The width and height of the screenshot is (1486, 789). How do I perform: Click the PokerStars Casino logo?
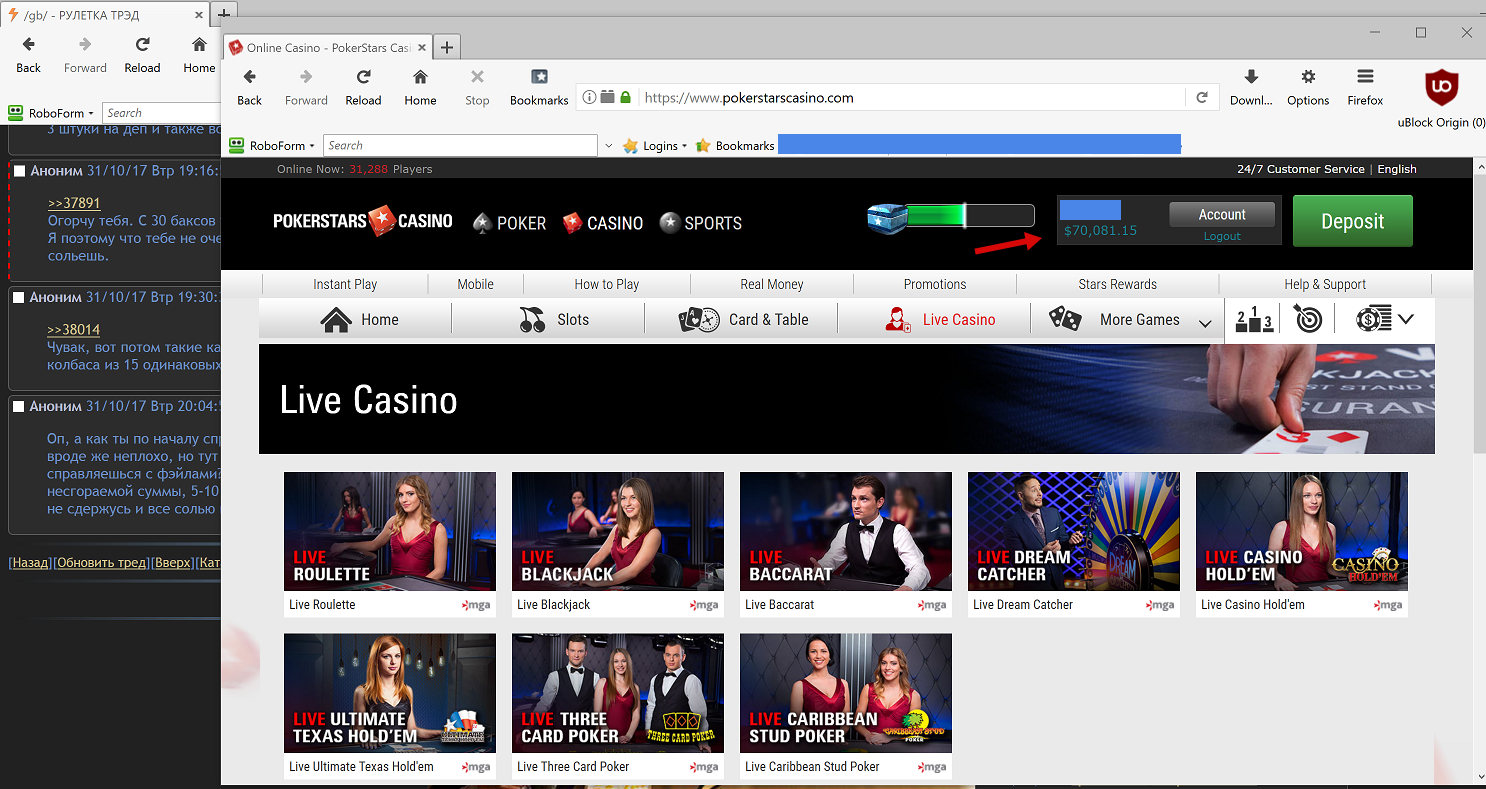coord(363,220)
